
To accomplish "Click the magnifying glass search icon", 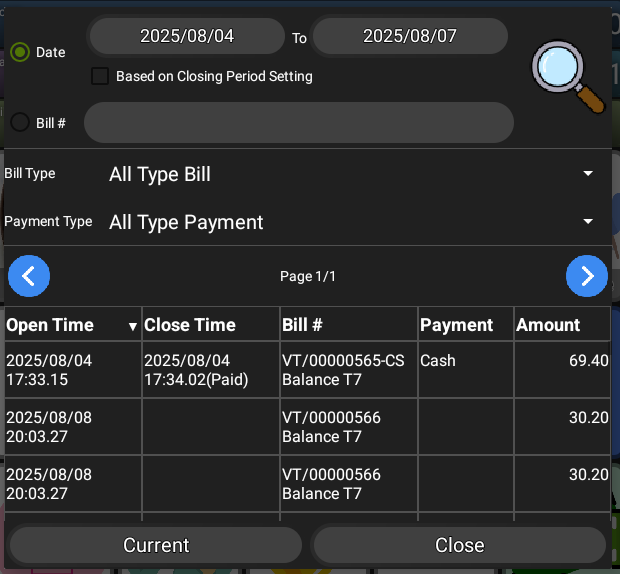I will (569, 76).
